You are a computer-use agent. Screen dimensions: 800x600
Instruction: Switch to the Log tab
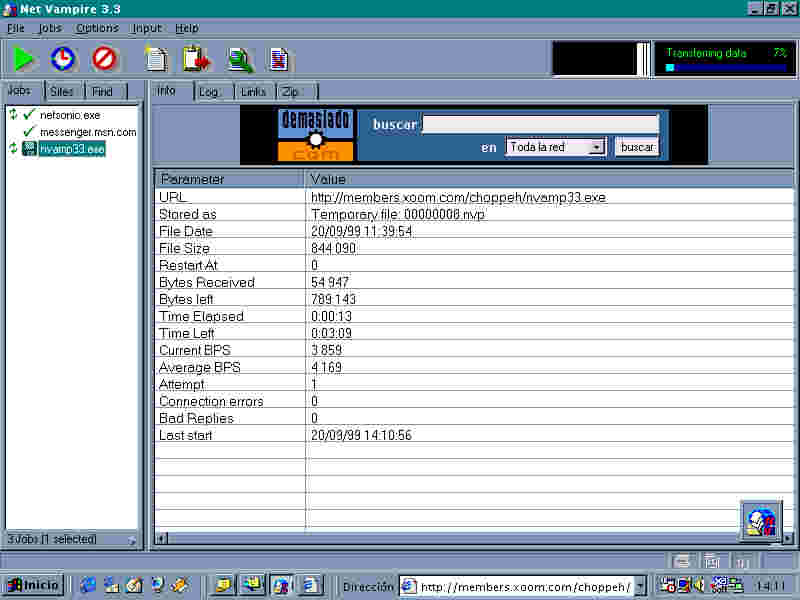212,92
